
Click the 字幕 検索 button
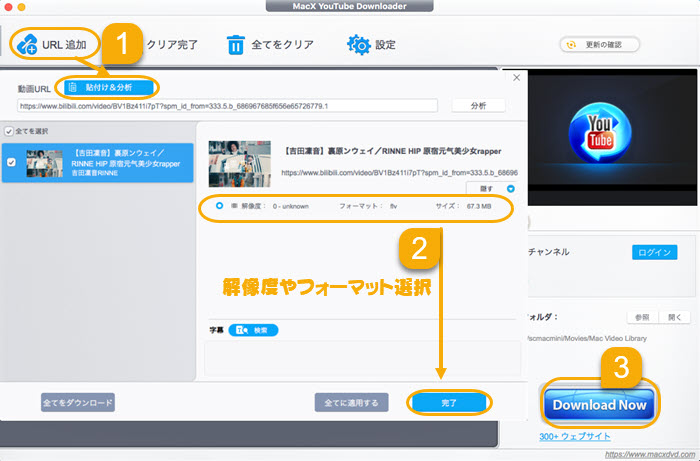[253, 330]
